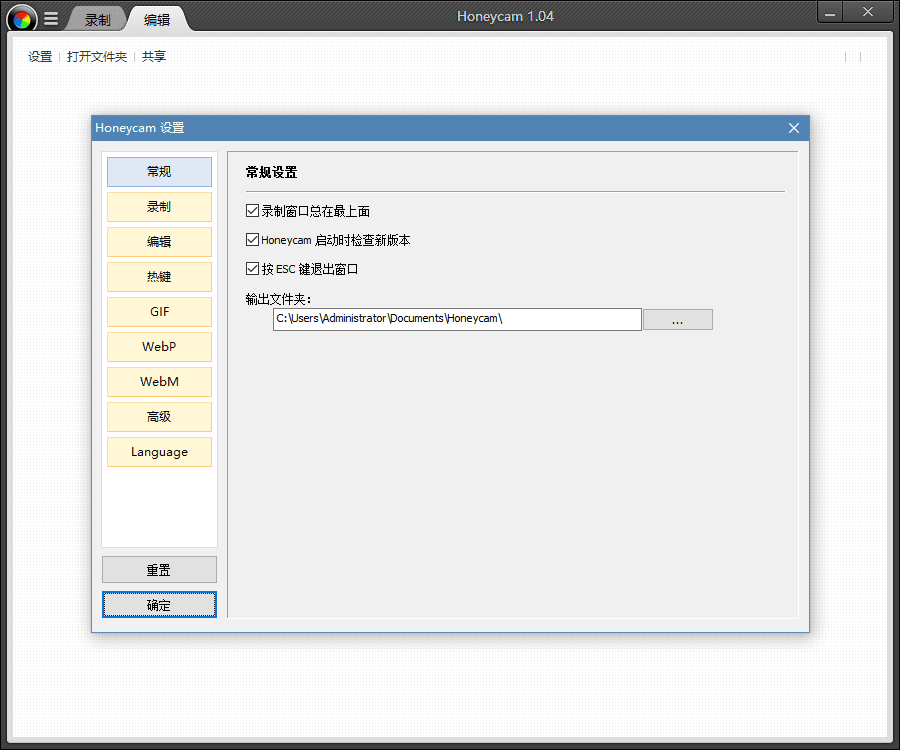Click the 重置 button

(160, 570)
